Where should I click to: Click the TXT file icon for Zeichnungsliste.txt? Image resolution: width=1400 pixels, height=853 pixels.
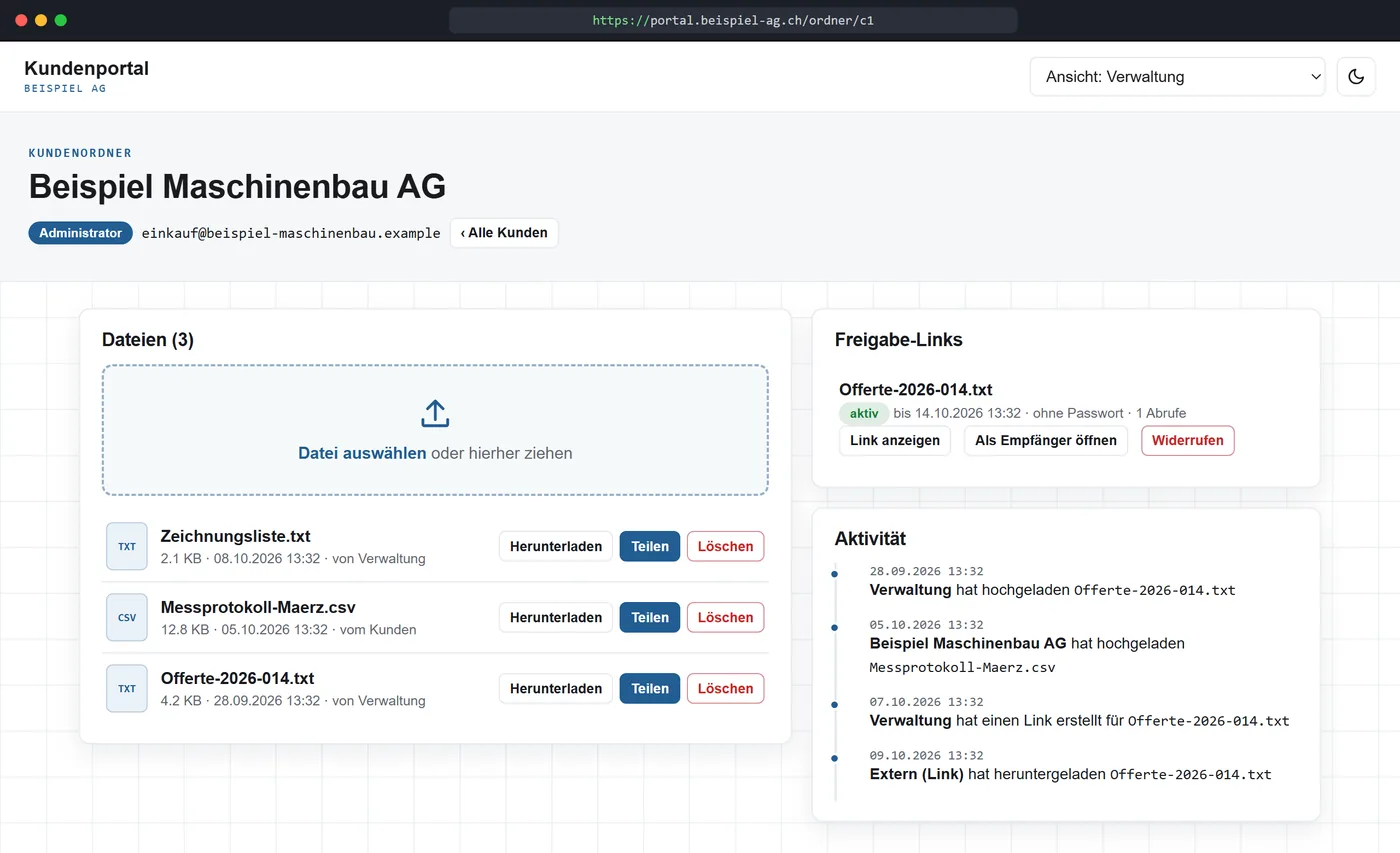tap(127, 547)
